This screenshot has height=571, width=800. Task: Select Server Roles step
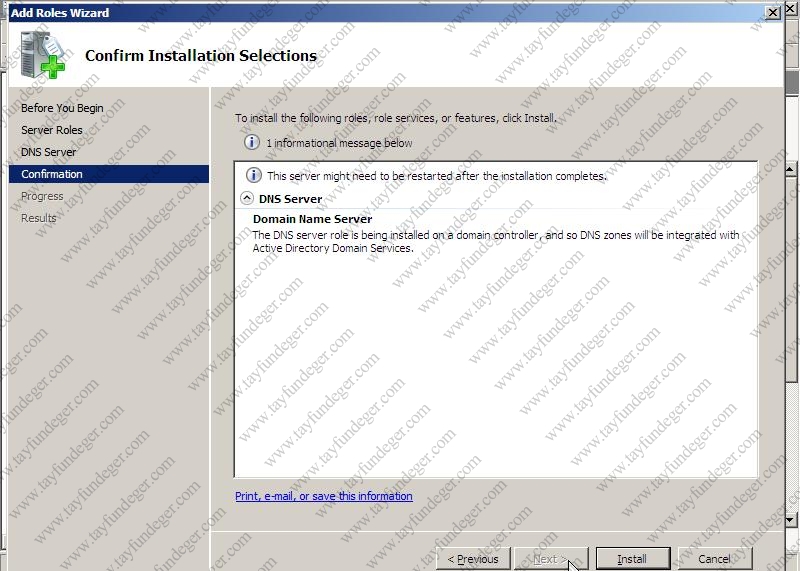point(52,130)
